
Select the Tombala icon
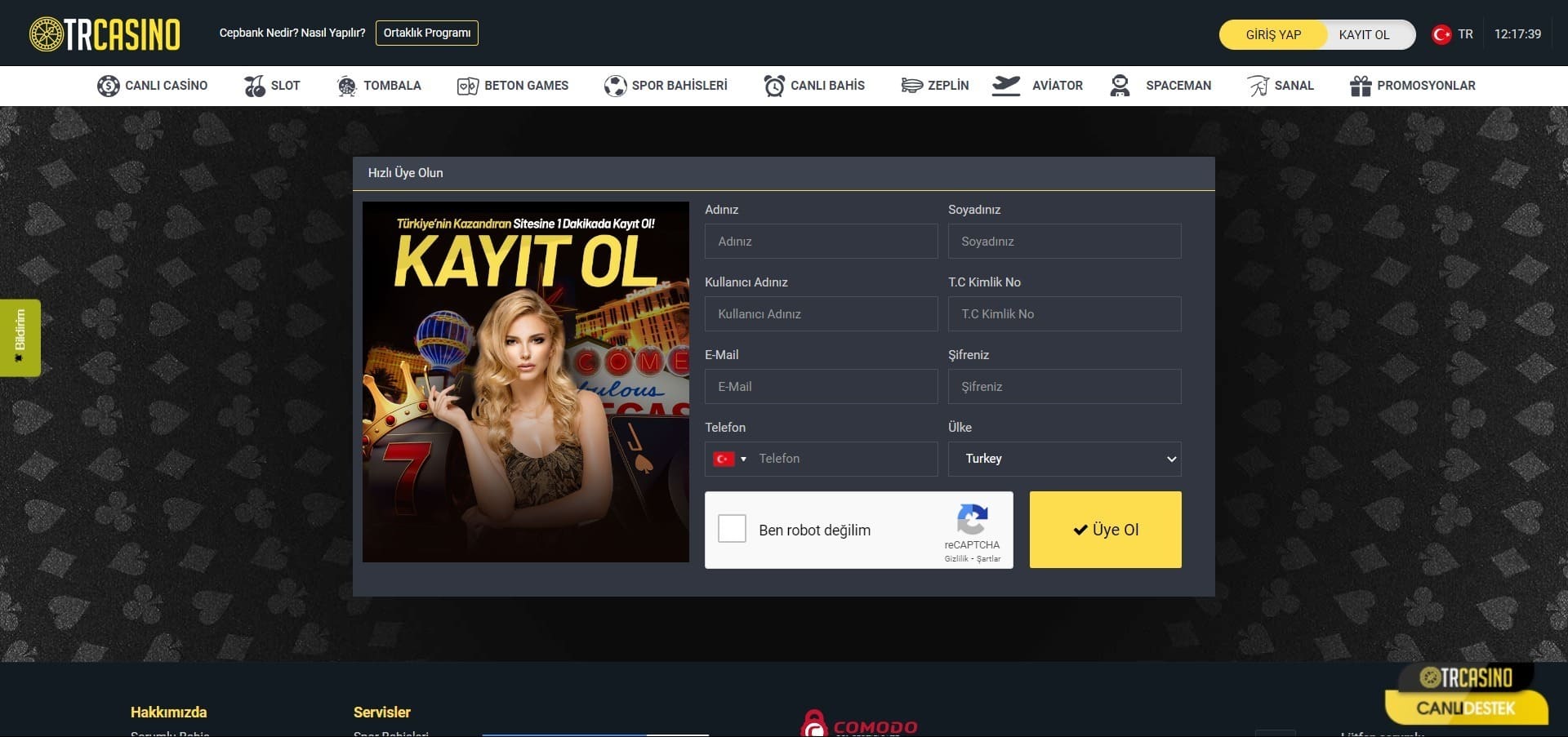tap(347, 86)
